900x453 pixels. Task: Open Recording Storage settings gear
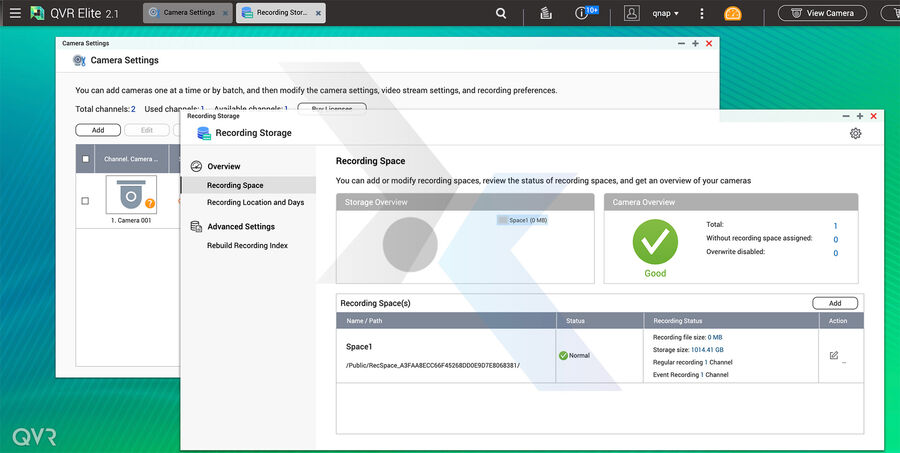coord(856,133)
